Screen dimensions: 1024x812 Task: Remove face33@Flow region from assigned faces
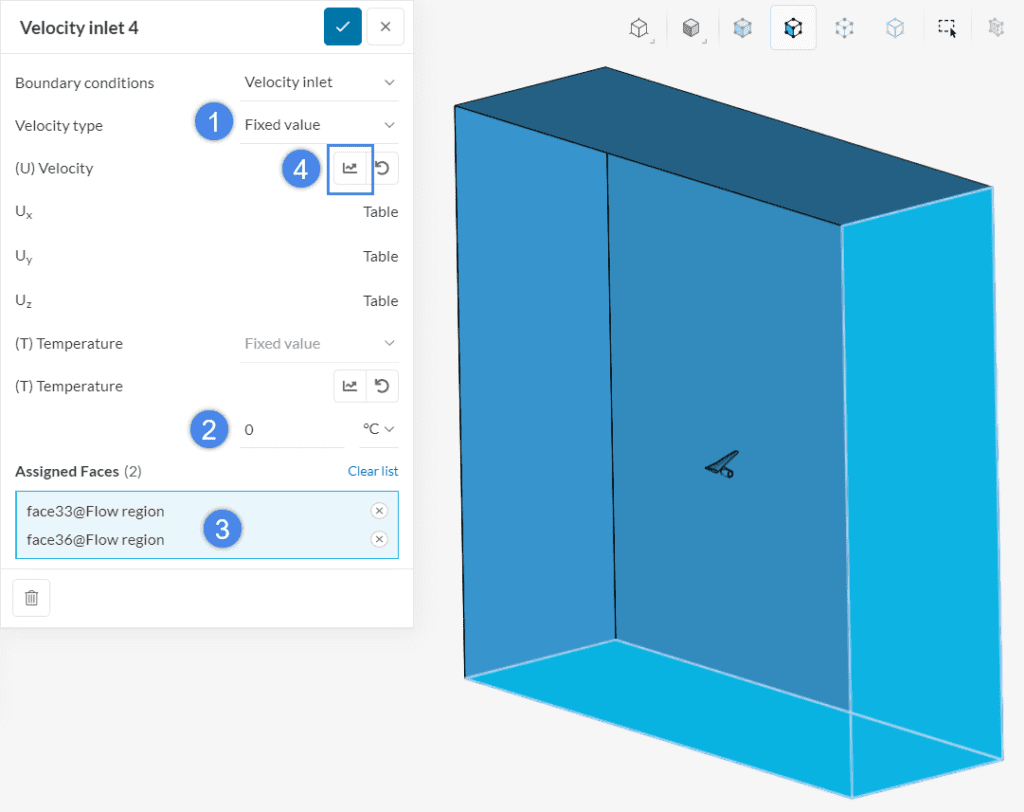(x=379, y=511)
